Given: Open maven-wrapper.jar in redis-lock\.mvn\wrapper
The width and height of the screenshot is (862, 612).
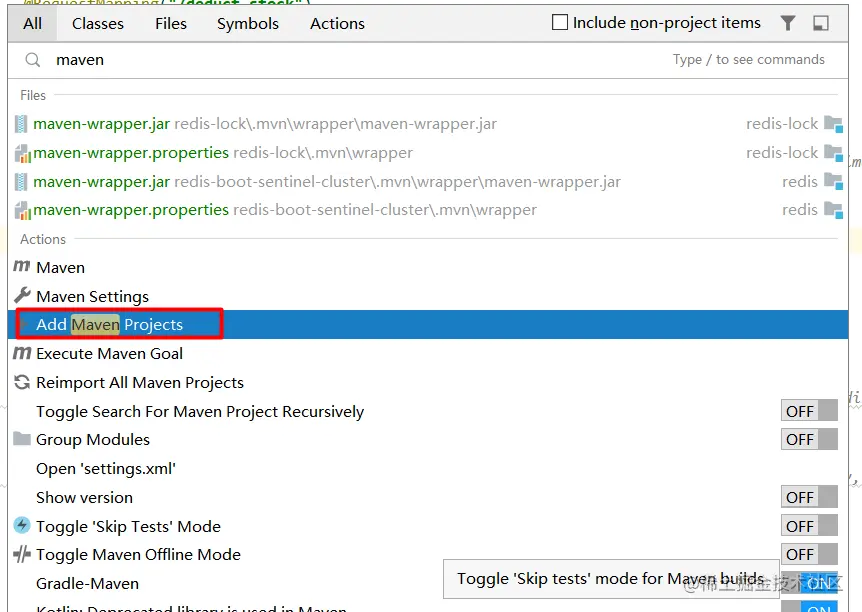Looking at the screenshot, I should click(428, 124).
